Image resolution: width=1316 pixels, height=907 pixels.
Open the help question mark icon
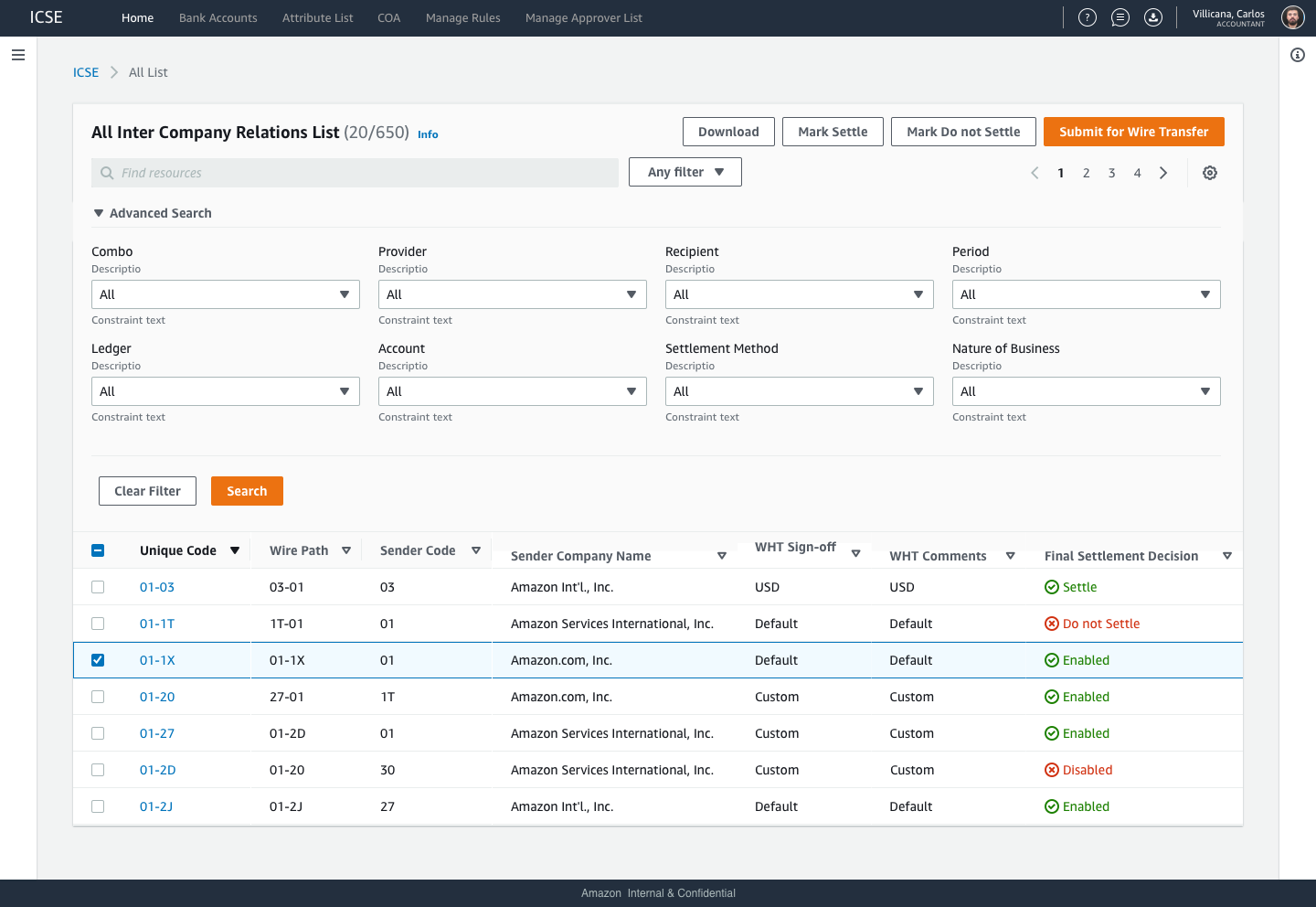(x=1088, y=17)
